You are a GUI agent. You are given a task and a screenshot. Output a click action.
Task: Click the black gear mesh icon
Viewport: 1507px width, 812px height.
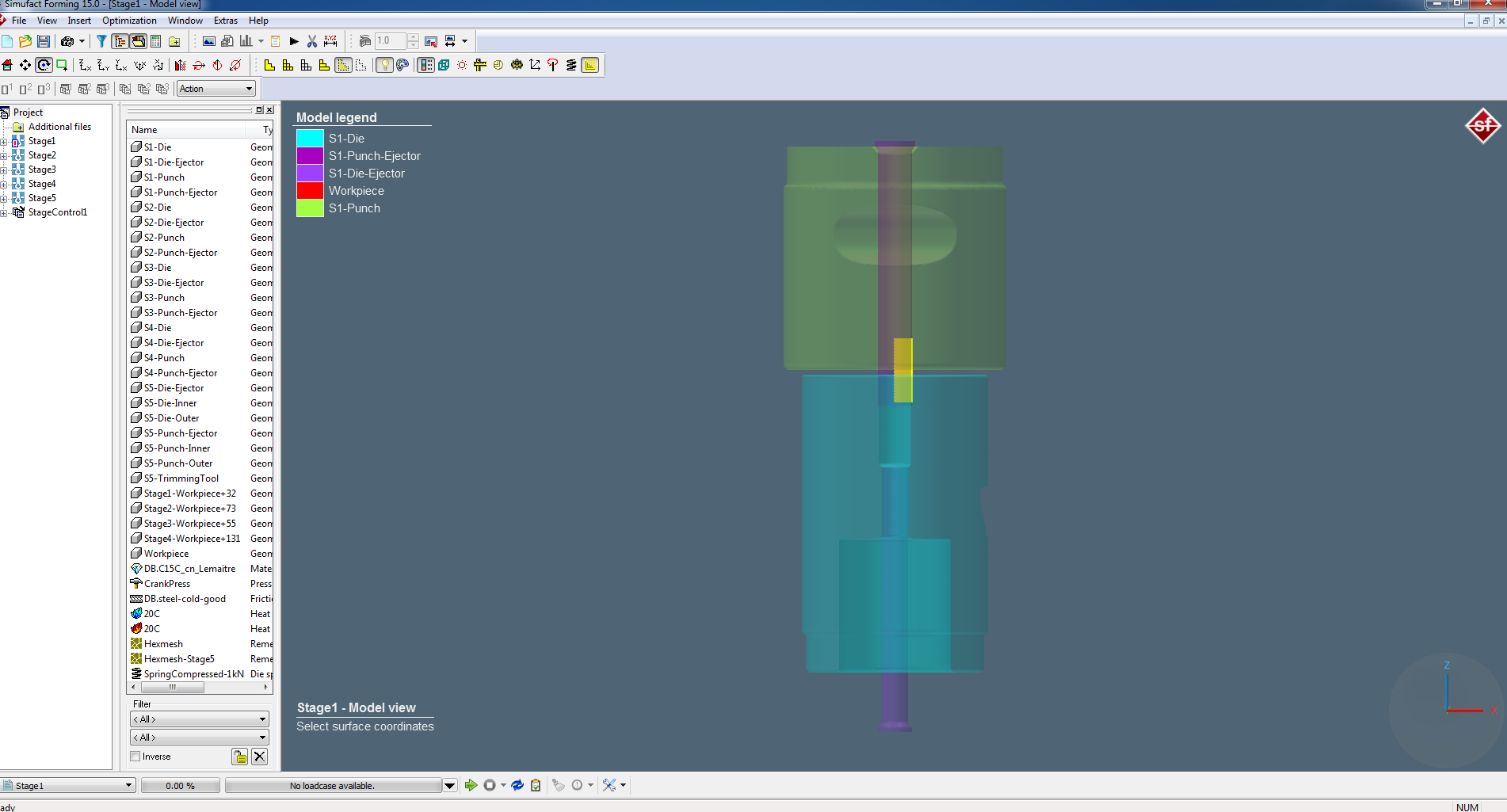pos(517,65)
